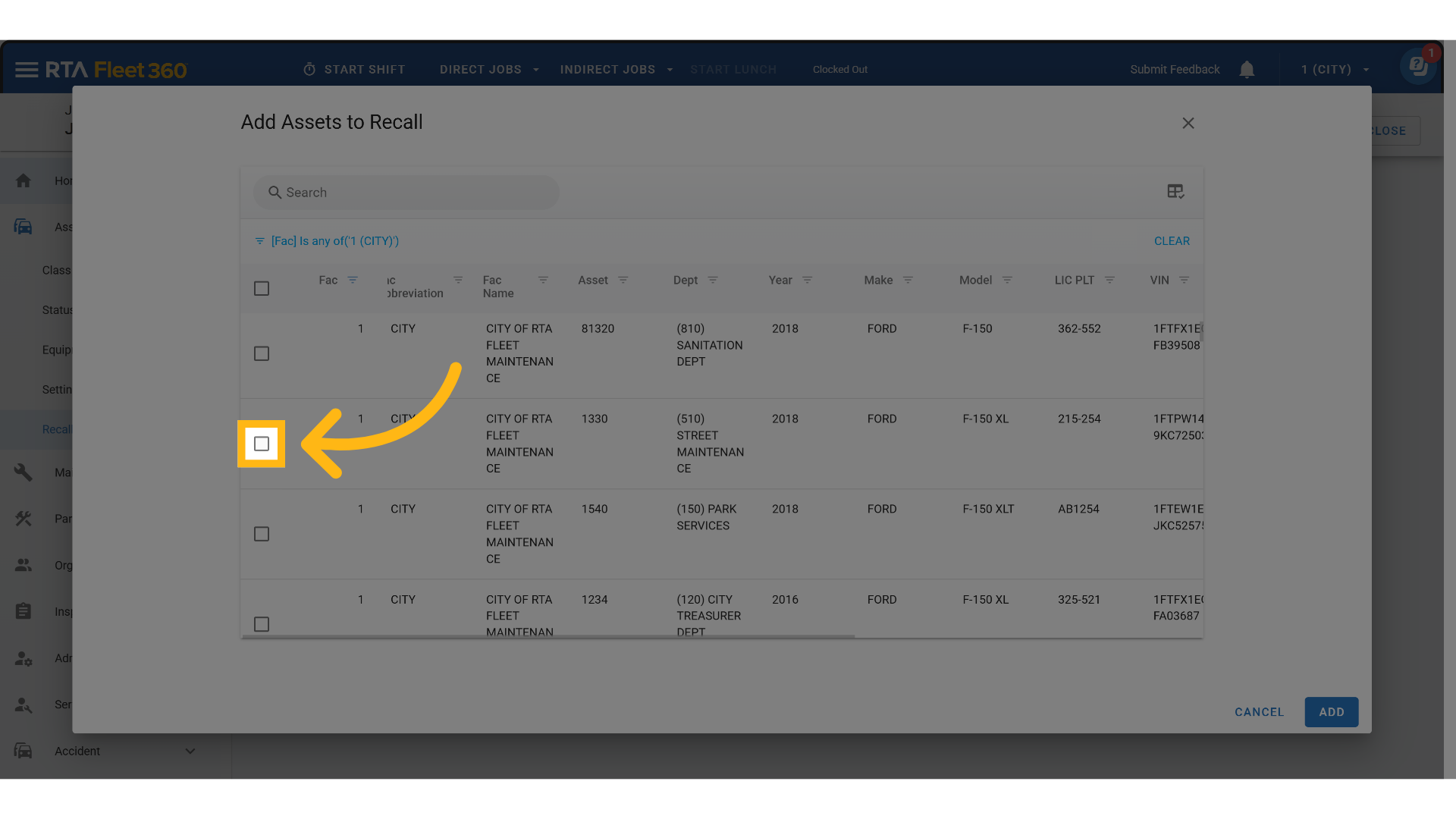Click the Model column filter icon

1007,281
